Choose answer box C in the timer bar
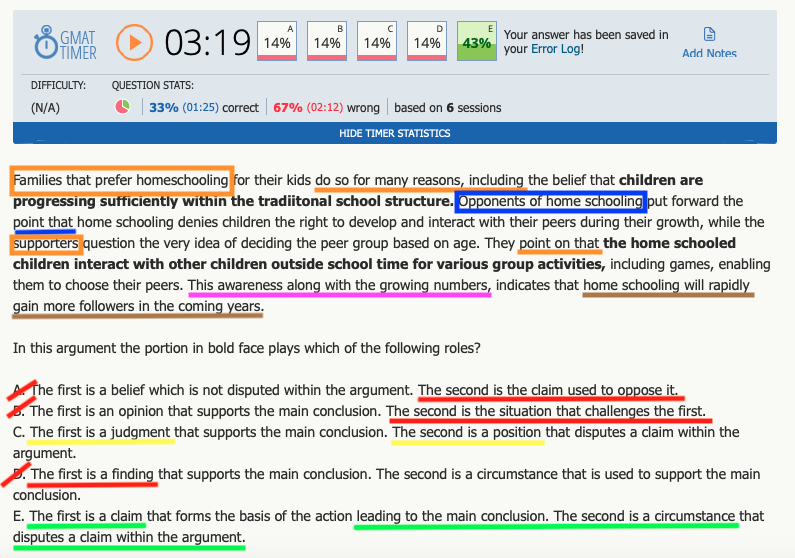The width and height of the screenshot is (795, 558). pyautogui.click(x=377, y=41)
